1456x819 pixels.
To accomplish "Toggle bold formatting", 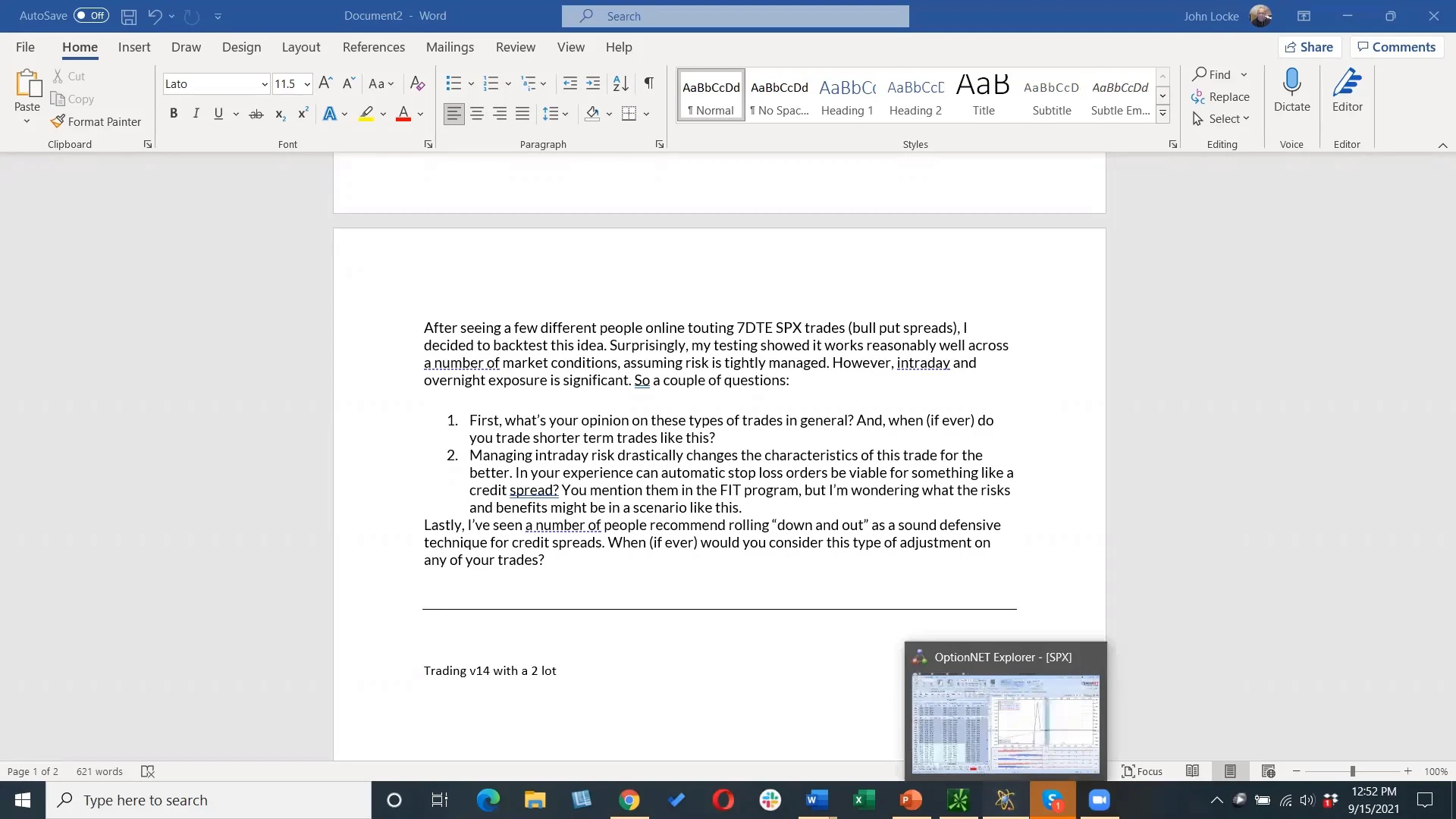I will point(174,114).
